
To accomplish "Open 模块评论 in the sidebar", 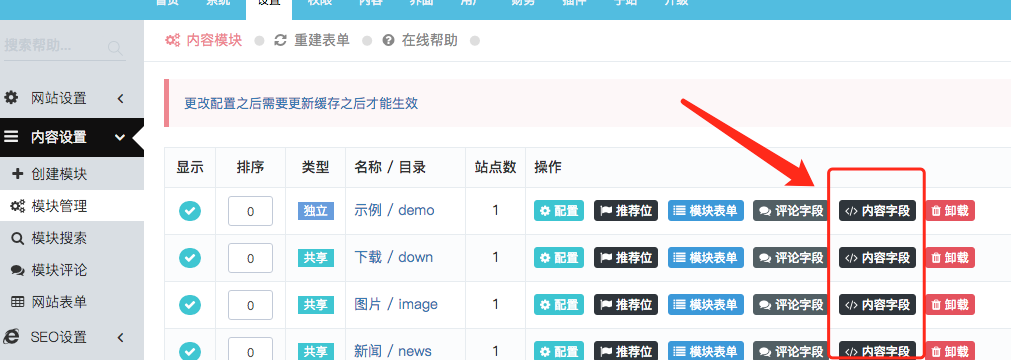I will 59,270.
